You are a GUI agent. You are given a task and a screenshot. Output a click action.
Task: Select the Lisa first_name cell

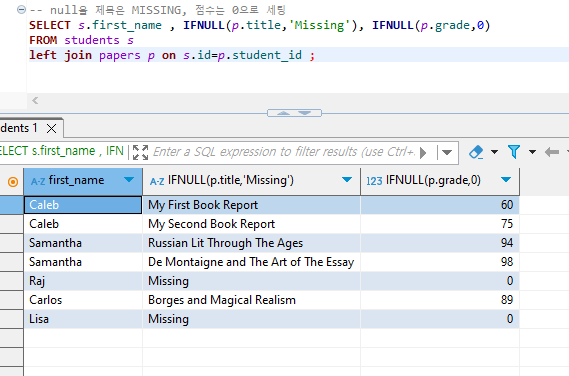click(83, 319)
